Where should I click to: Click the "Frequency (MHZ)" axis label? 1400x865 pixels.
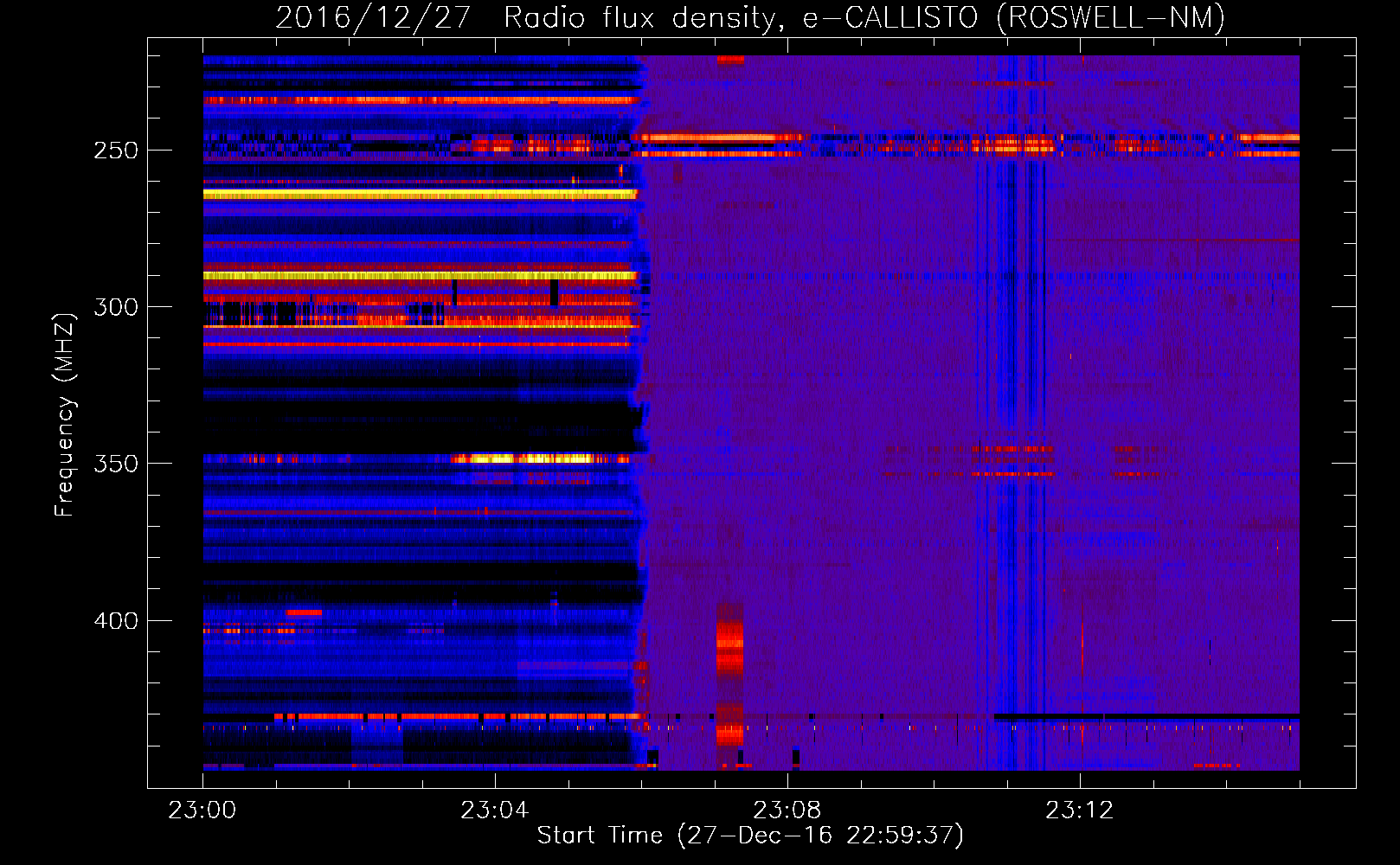(x=65, y=414)
